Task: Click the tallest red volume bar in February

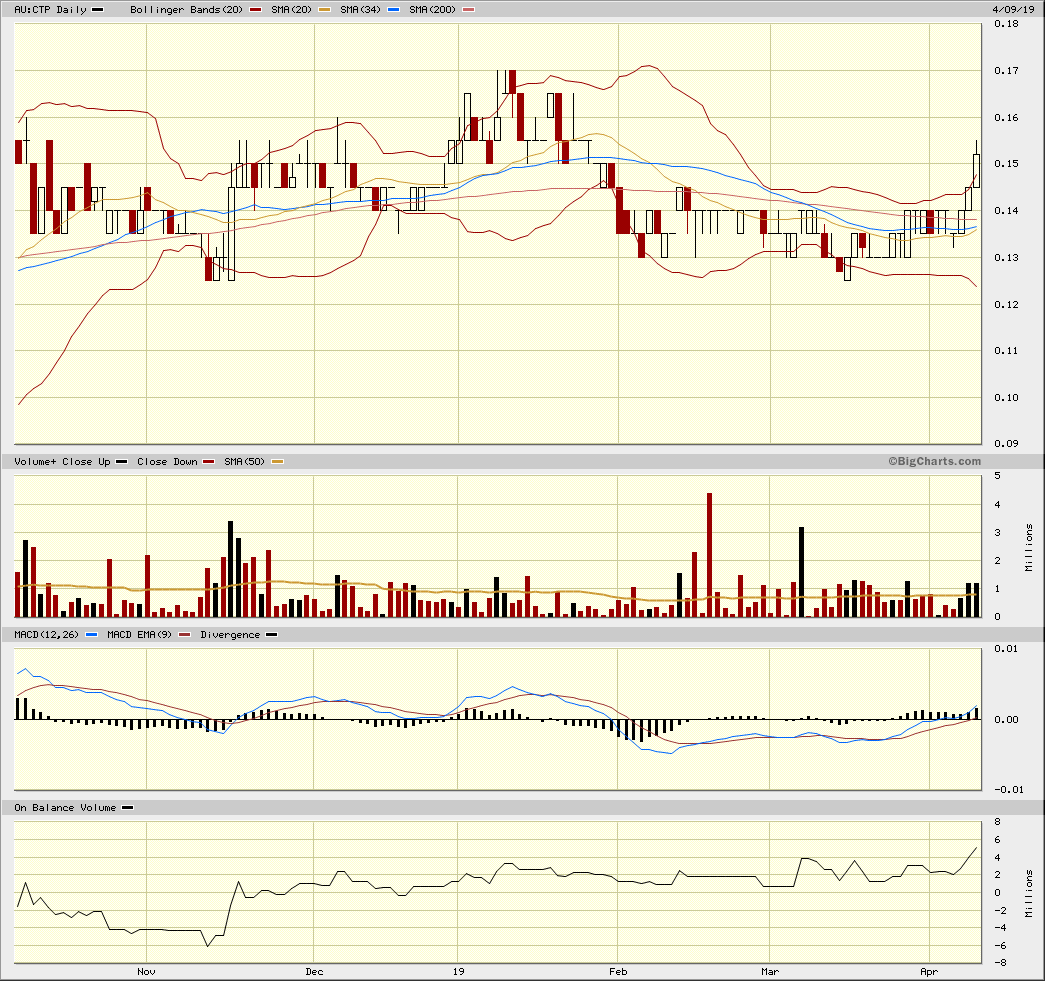Action: click(x=709, y=555)
